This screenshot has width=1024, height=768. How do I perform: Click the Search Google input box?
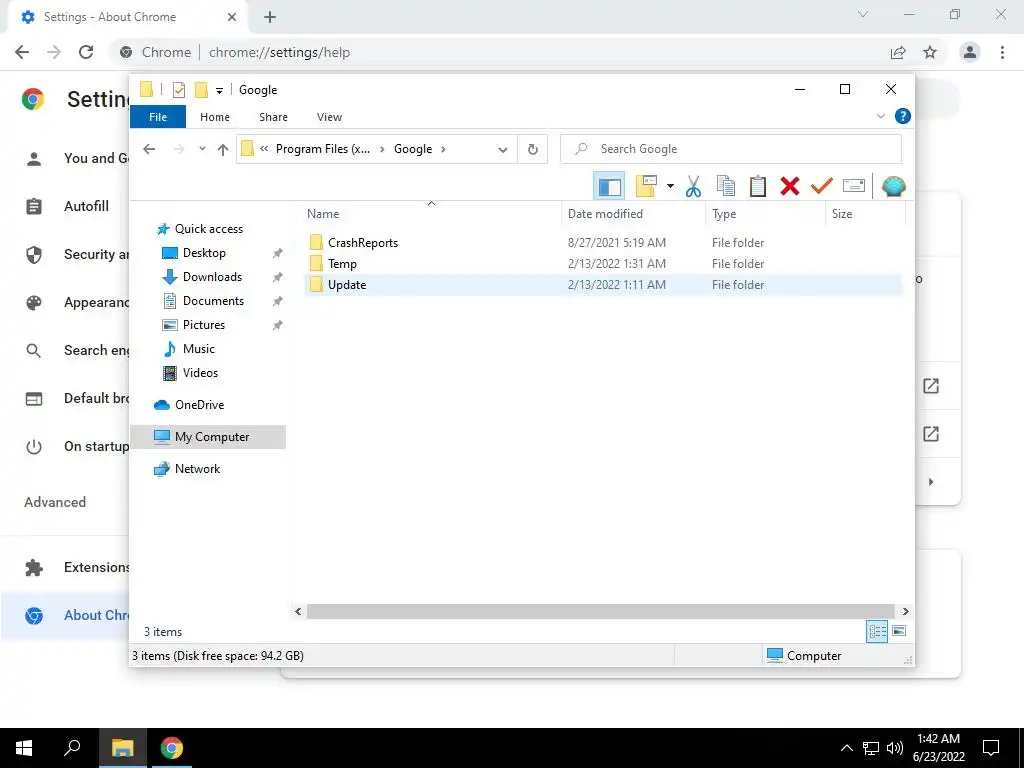[731, 149]
